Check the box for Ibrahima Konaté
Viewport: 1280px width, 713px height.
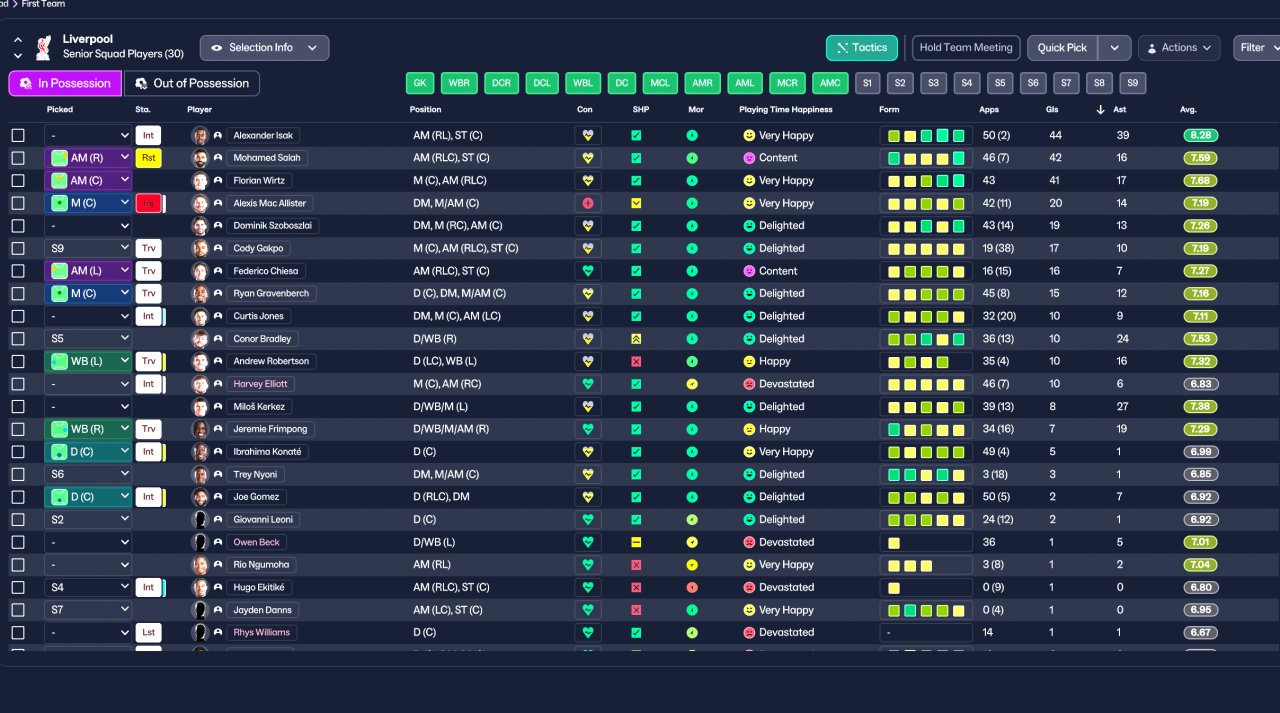coord(18,452)
